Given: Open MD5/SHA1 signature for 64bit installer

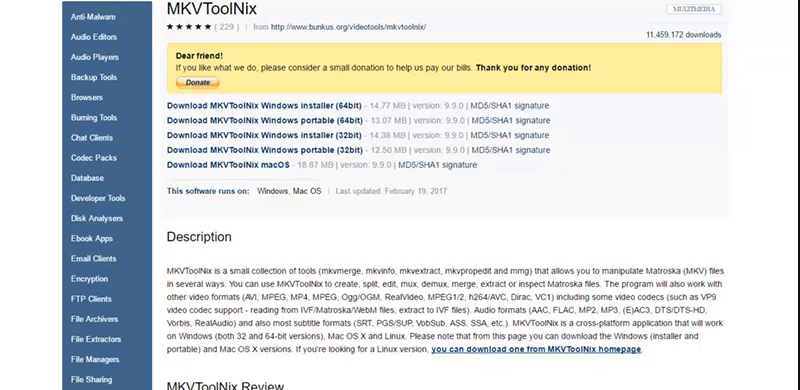Looking at the screenshot, I should coord(510,106).
